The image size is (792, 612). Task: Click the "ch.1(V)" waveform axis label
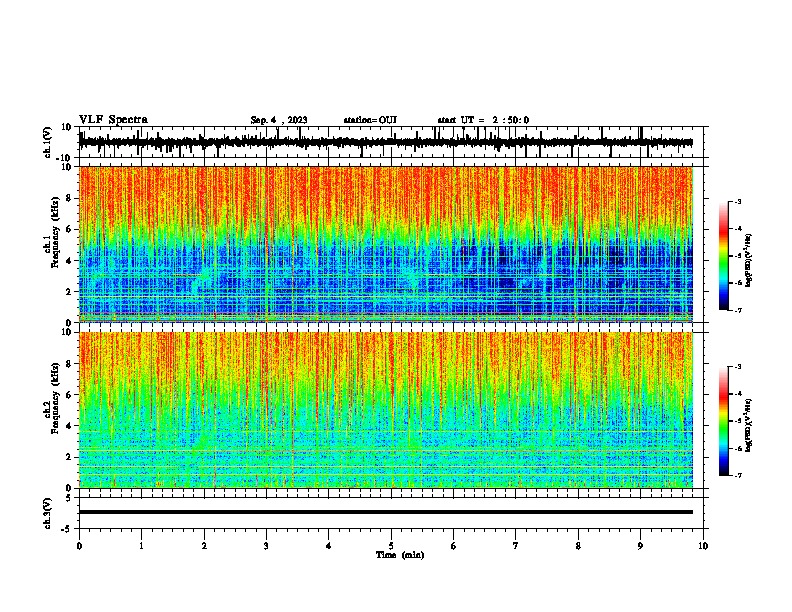[48, 142]
